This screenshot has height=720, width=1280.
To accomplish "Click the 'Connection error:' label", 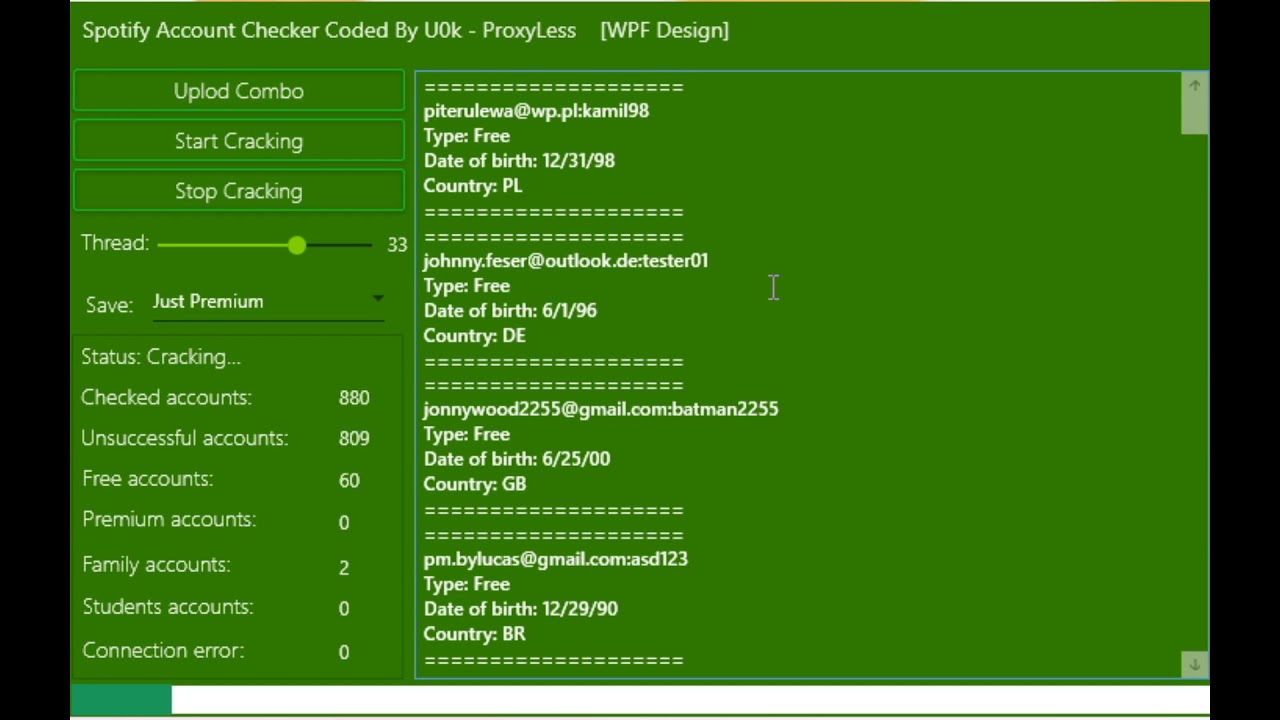I will click(163, 650).
